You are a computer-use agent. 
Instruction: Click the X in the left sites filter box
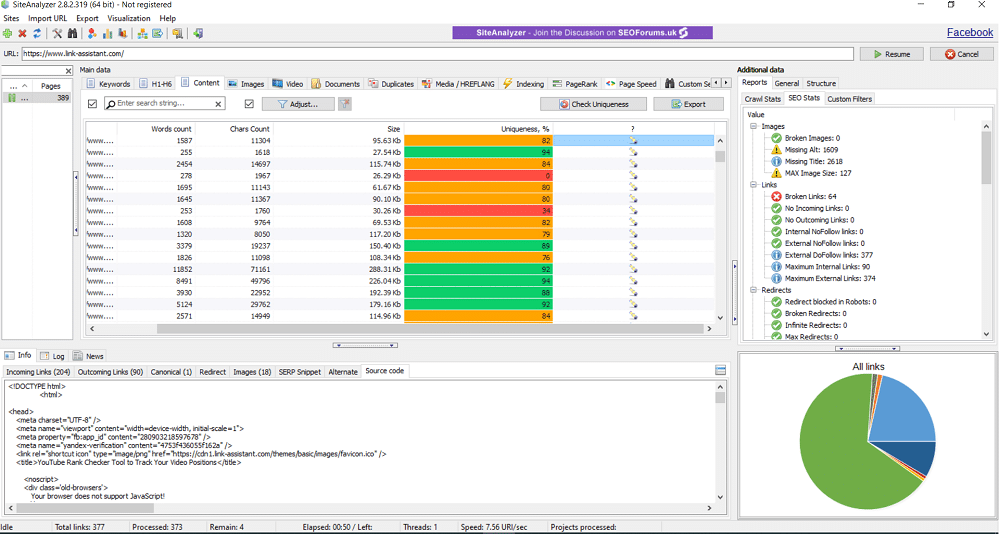click(69, 71)
